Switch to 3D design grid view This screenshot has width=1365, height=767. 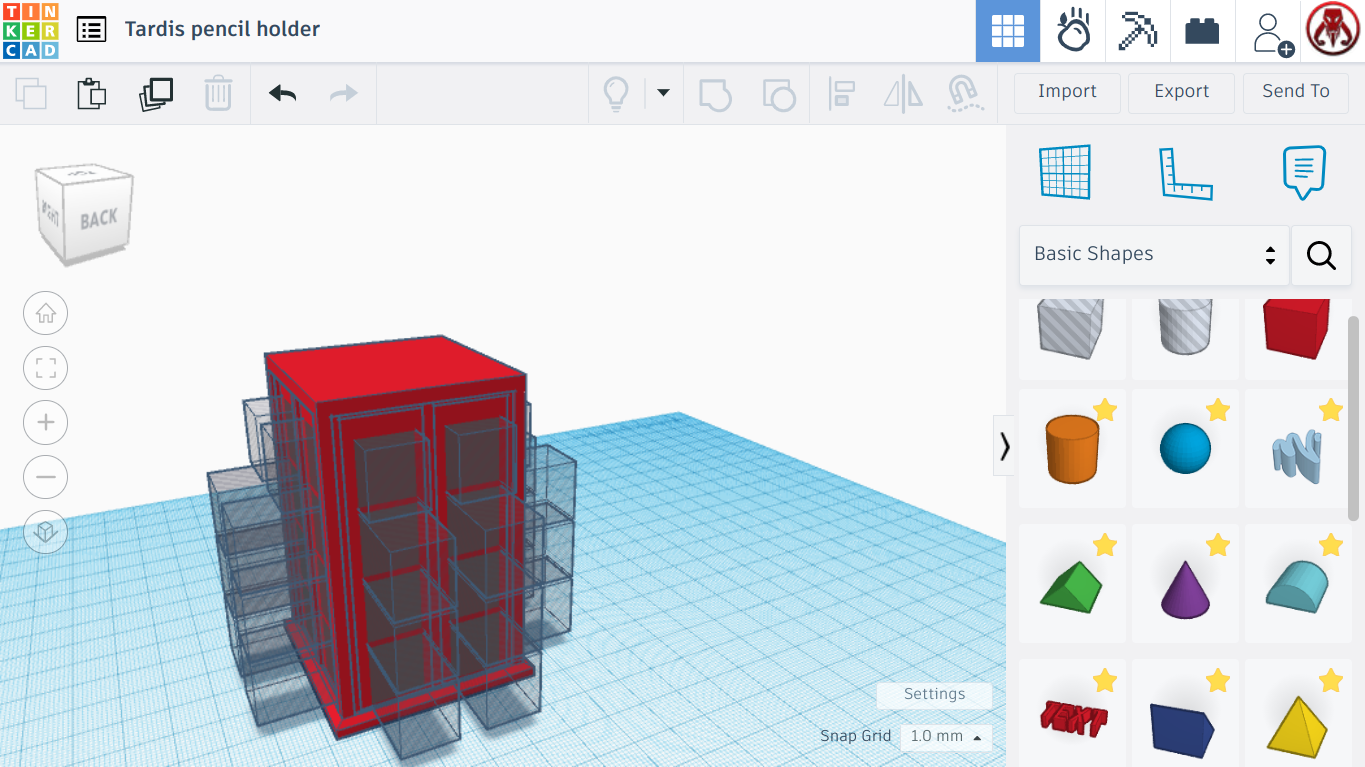click(x=1008, y=31)
